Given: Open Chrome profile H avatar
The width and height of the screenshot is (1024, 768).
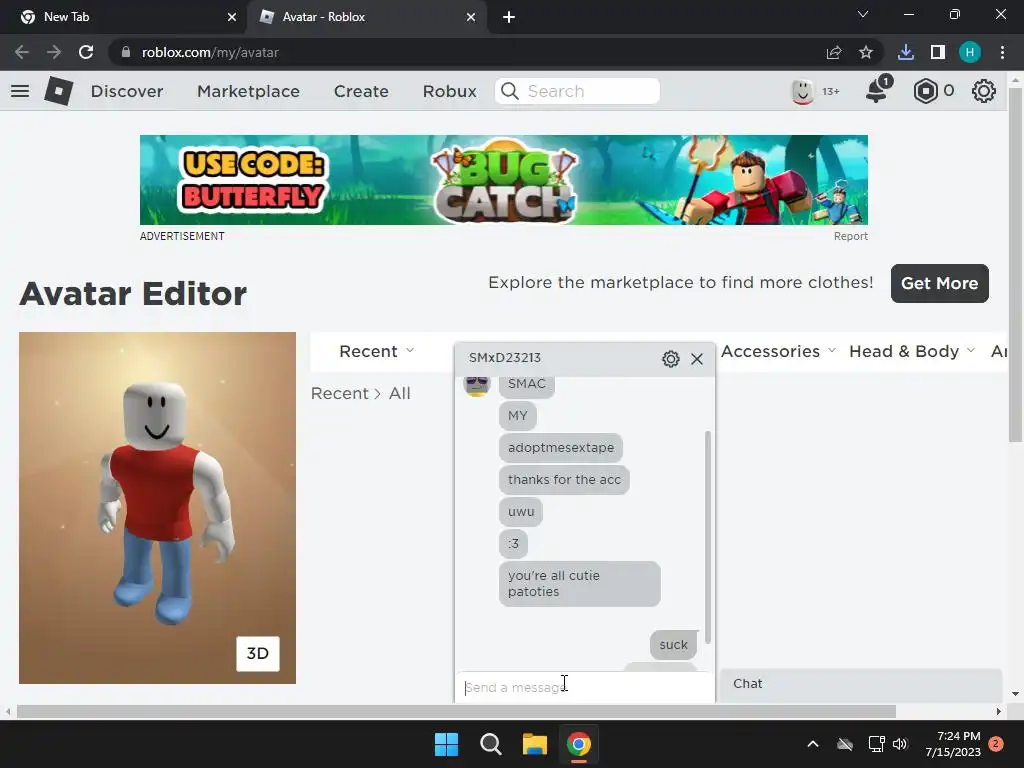Looking at the screenshot, I should click(970, 52).
